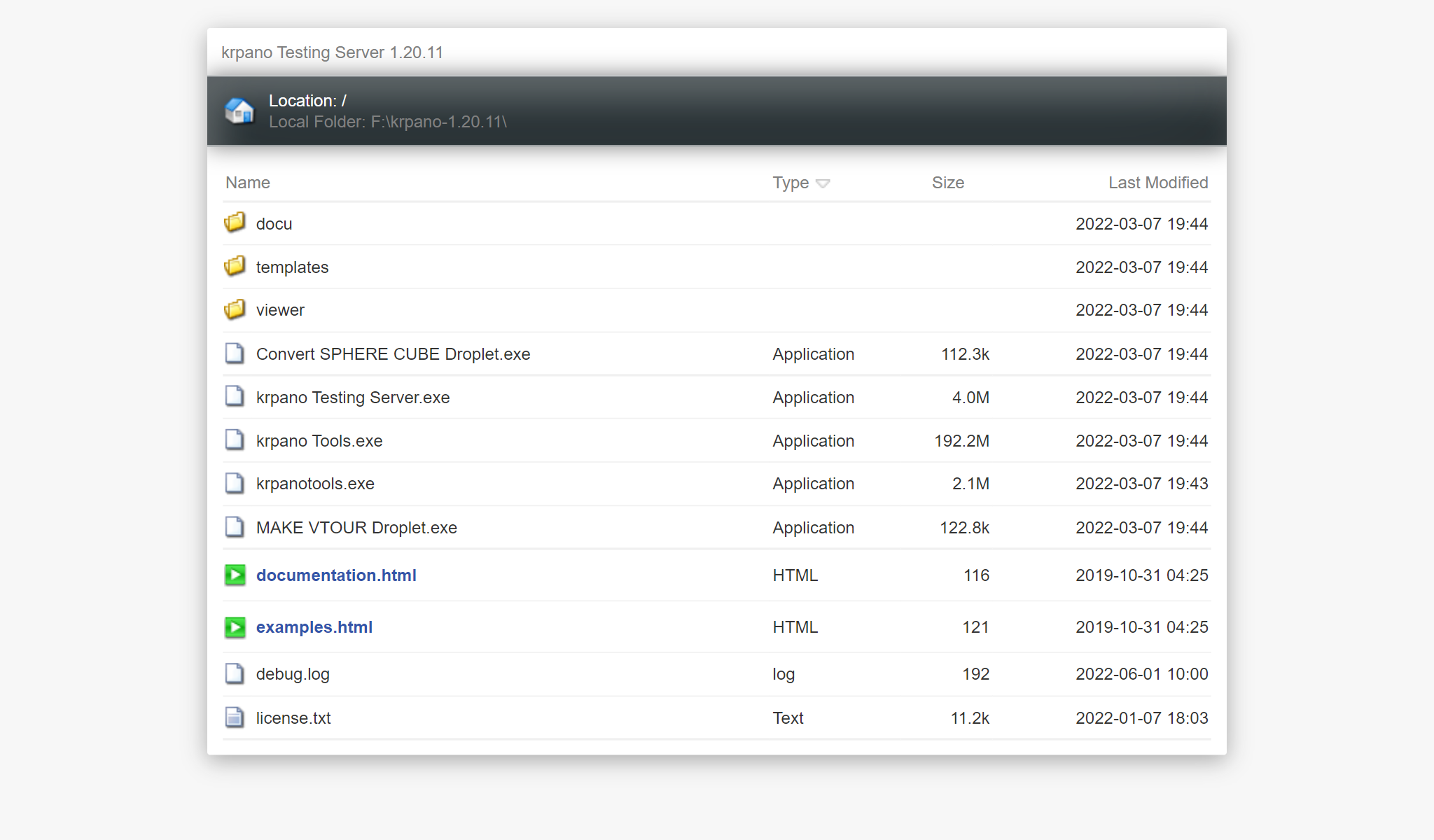This screenshot has width=1434, height=840.
Task: Click file icon for krpanotools.exe
Action: (x=235, y=484)
